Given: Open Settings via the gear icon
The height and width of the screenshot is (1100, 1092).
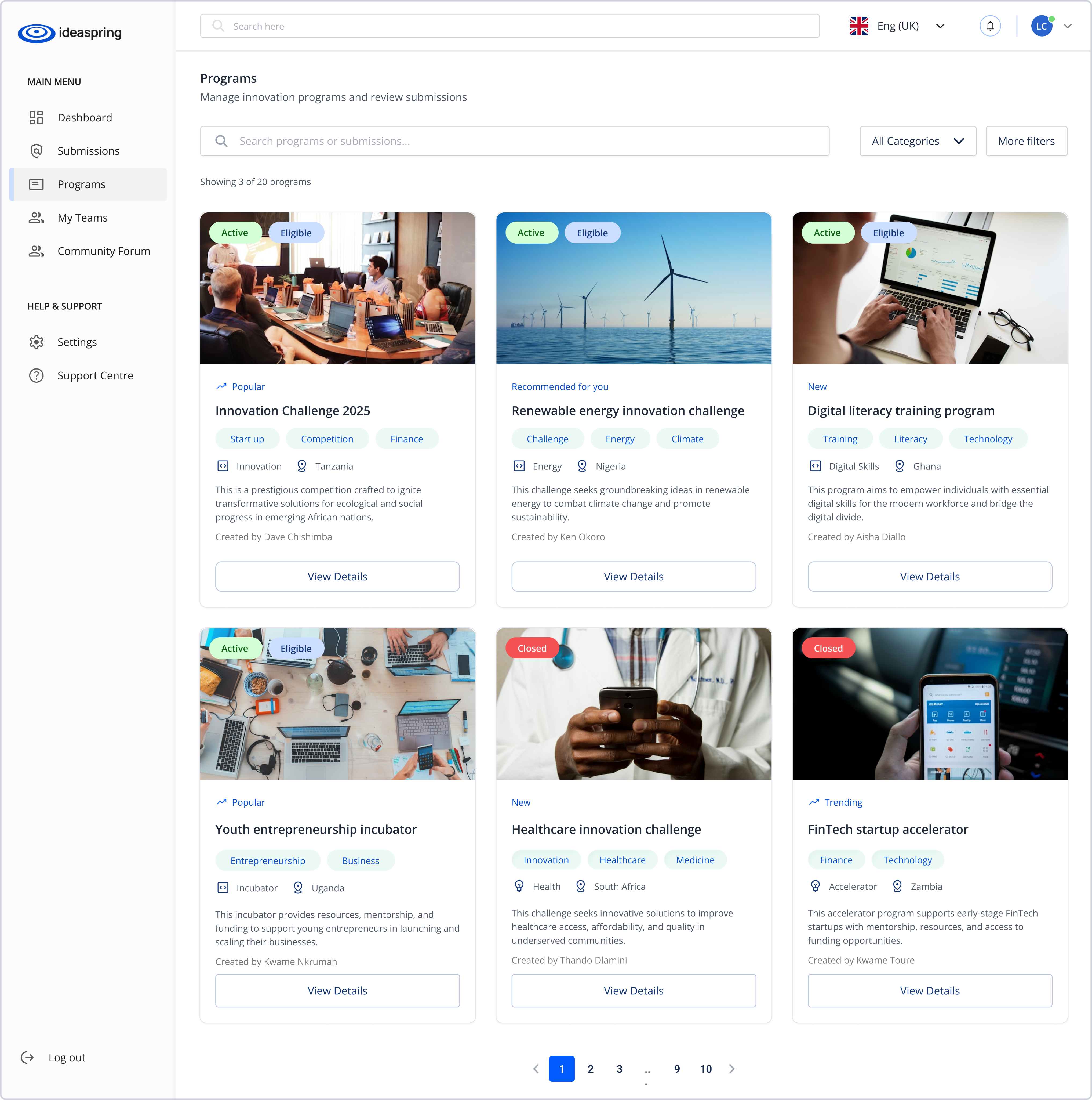Looking at the screenshot, I should pos(37,342).
